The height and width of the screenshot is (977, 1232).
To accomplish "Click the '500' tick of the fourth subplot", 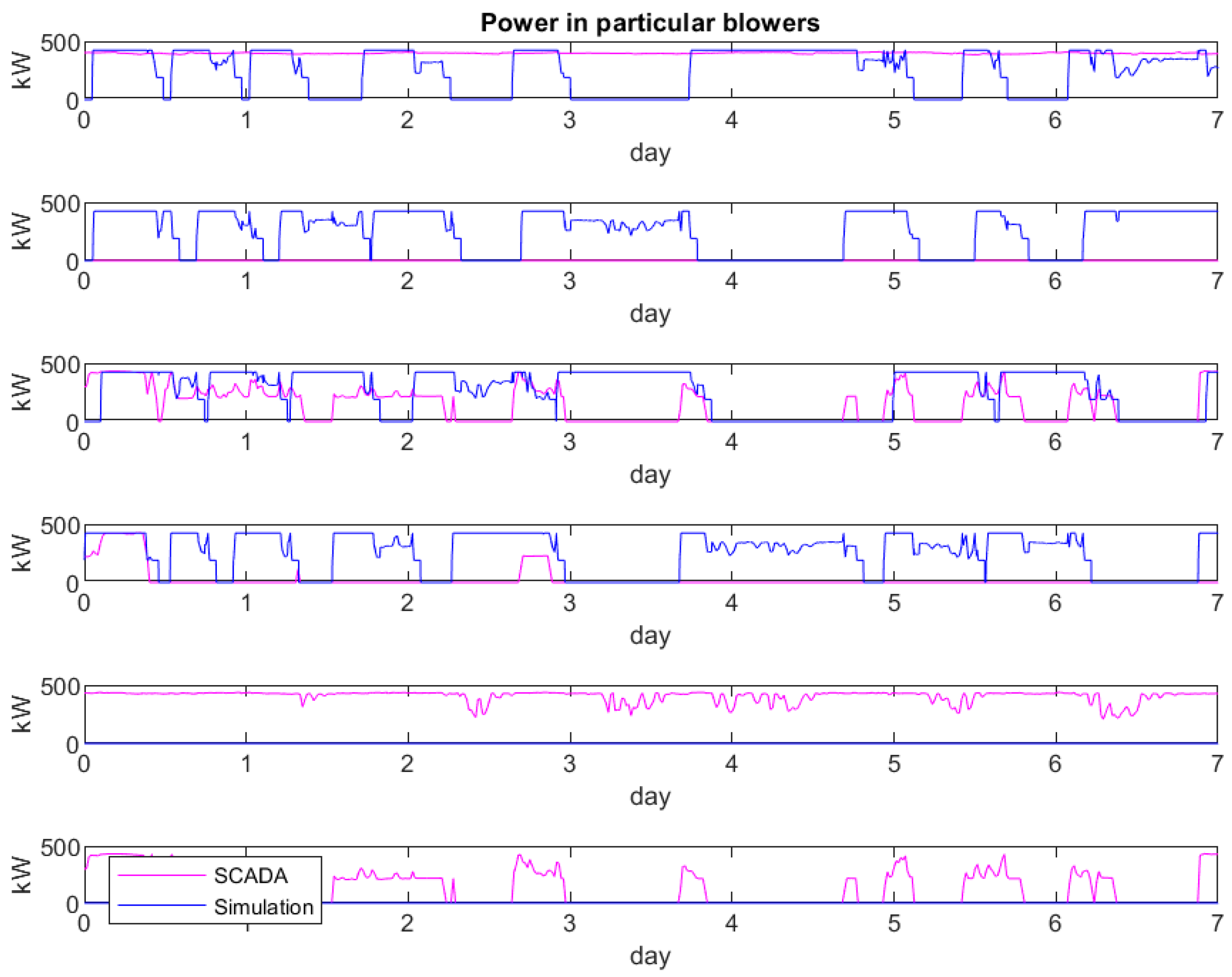I will [x=60, y=526].
